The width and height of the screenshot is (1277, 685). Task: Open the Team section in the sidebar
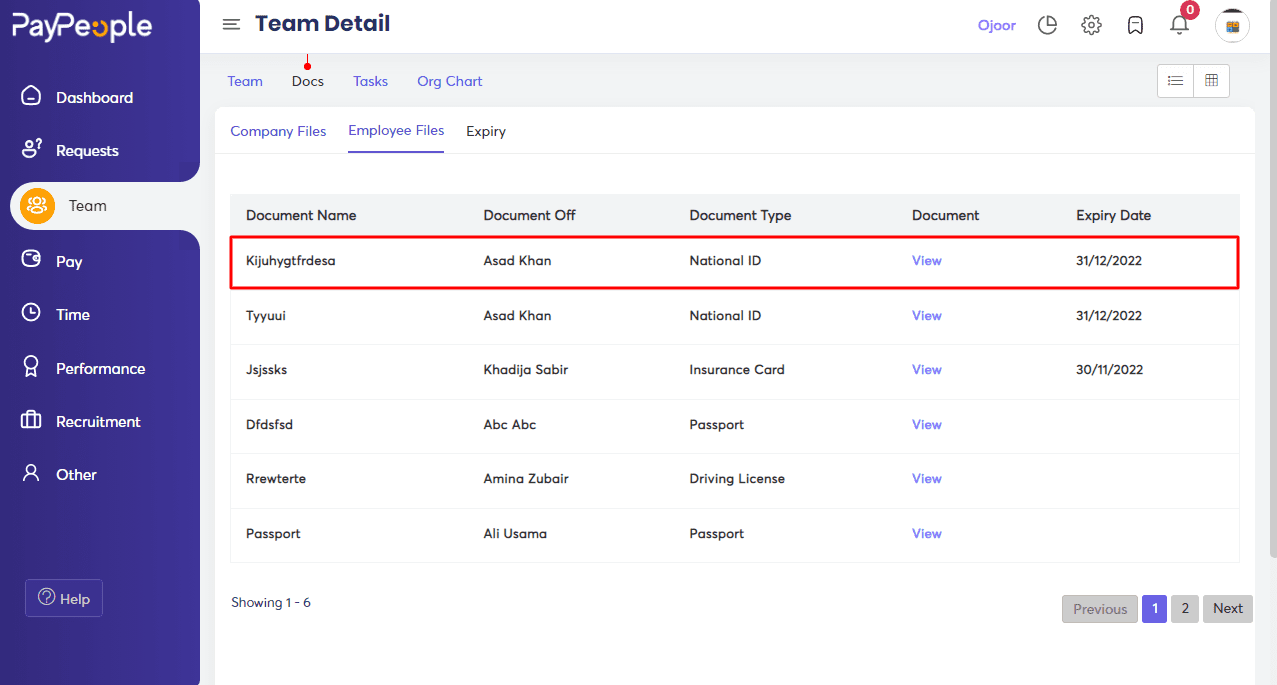[x=87, y=205]
